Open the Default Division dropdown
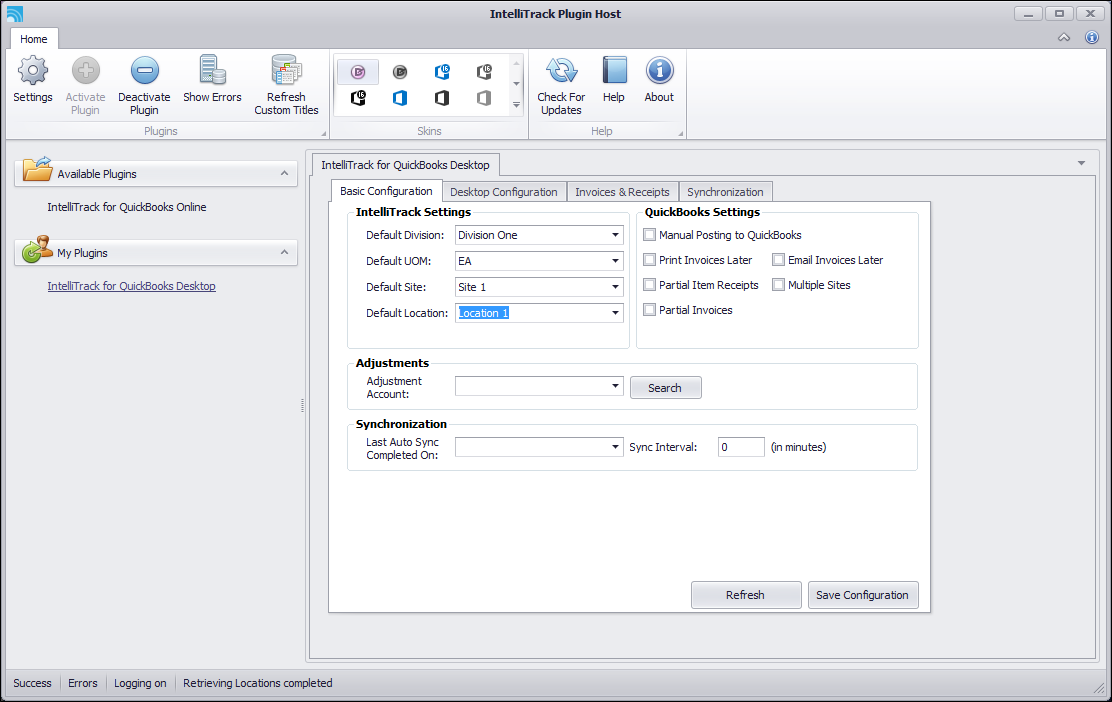 click(x=615, y=235)
